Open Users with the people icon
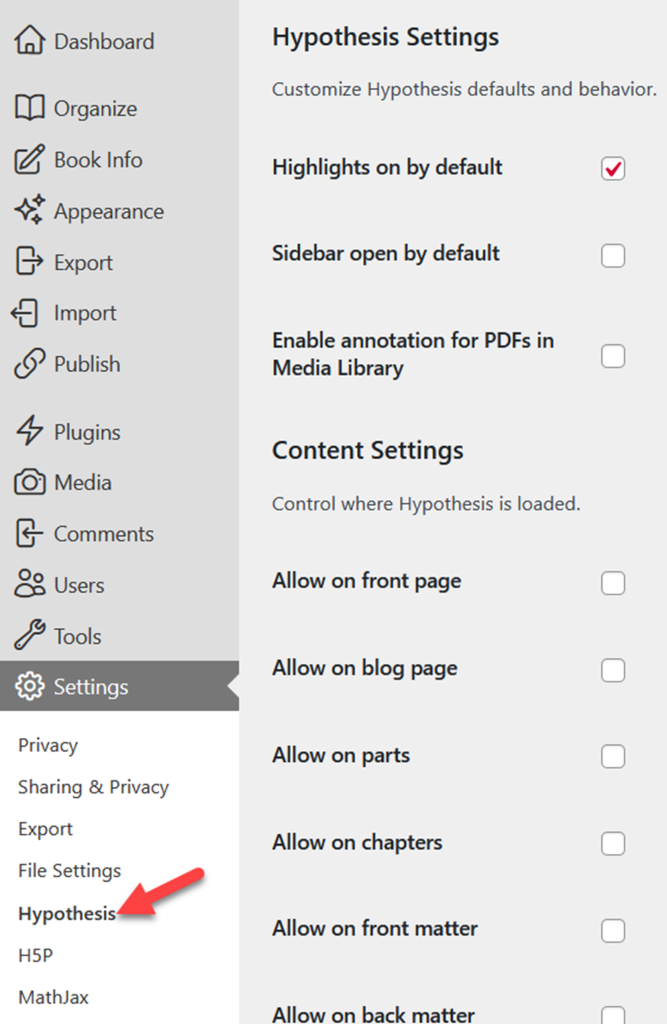The image size is (667, 1024). 30,584
